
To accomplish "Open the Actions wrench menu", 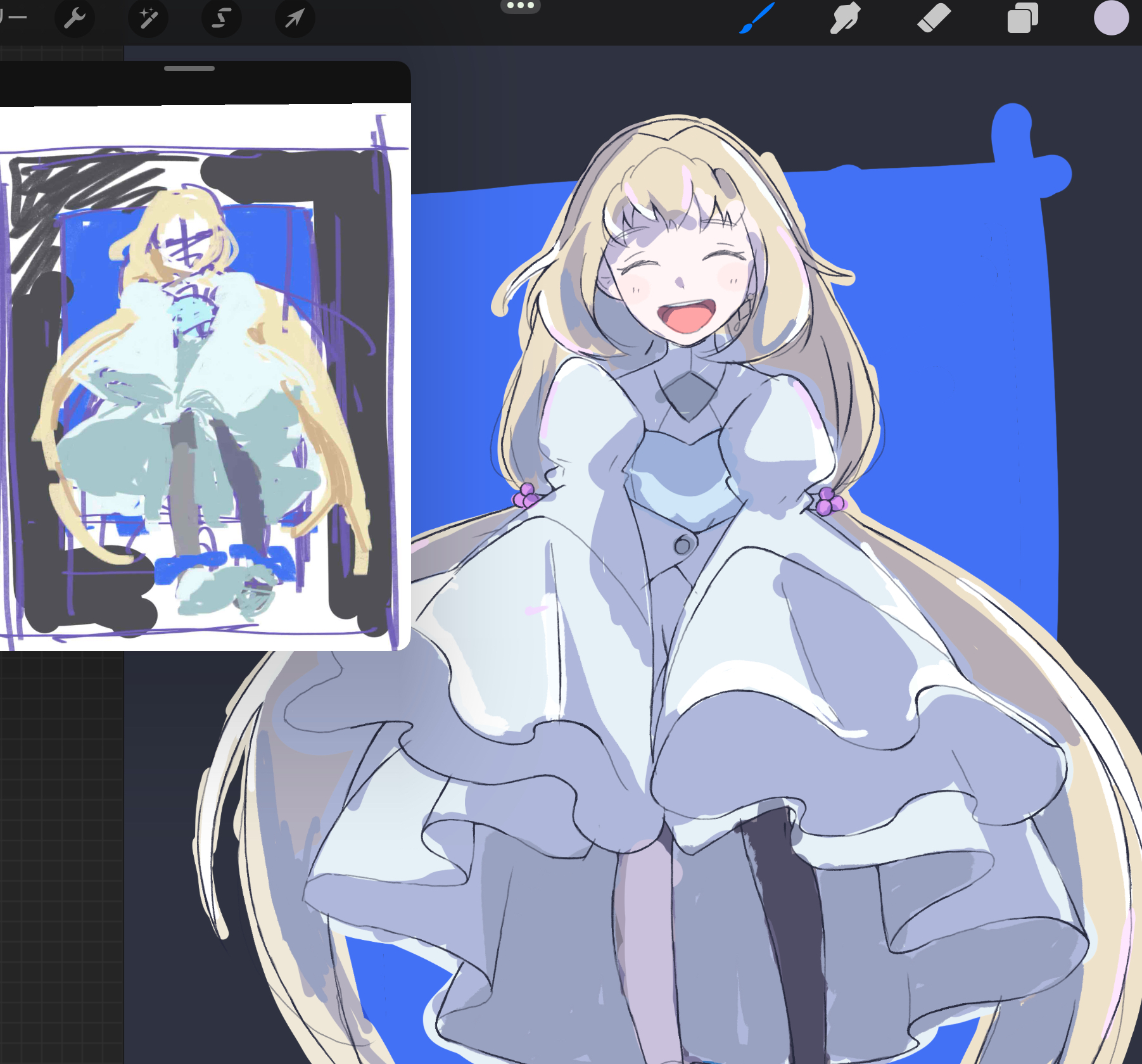I will [75, 18].
